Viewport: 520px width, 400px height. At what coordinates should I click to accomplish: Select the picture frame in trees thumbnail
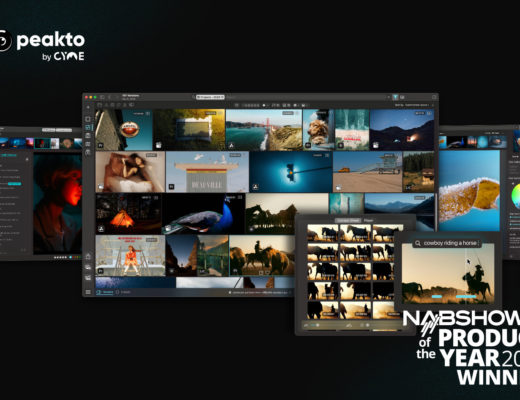pos(189,130)
